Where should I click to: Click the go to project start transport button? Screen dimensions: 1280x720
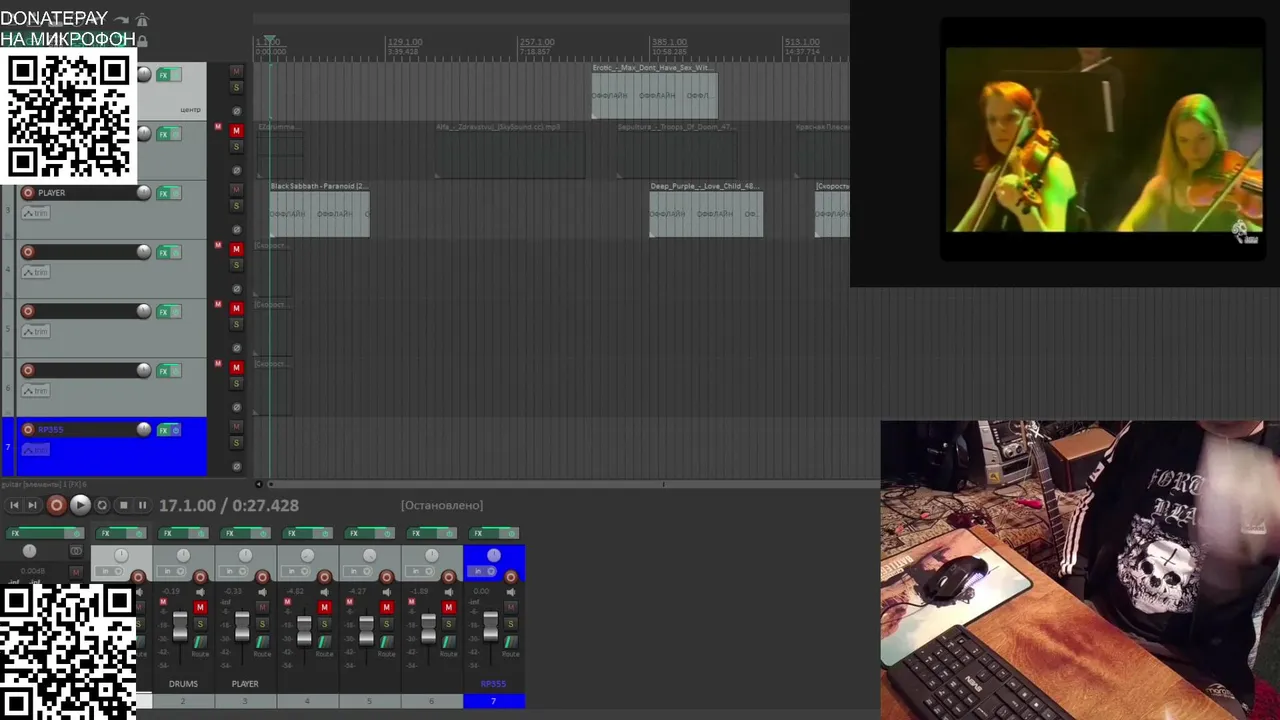pos(14,506)
